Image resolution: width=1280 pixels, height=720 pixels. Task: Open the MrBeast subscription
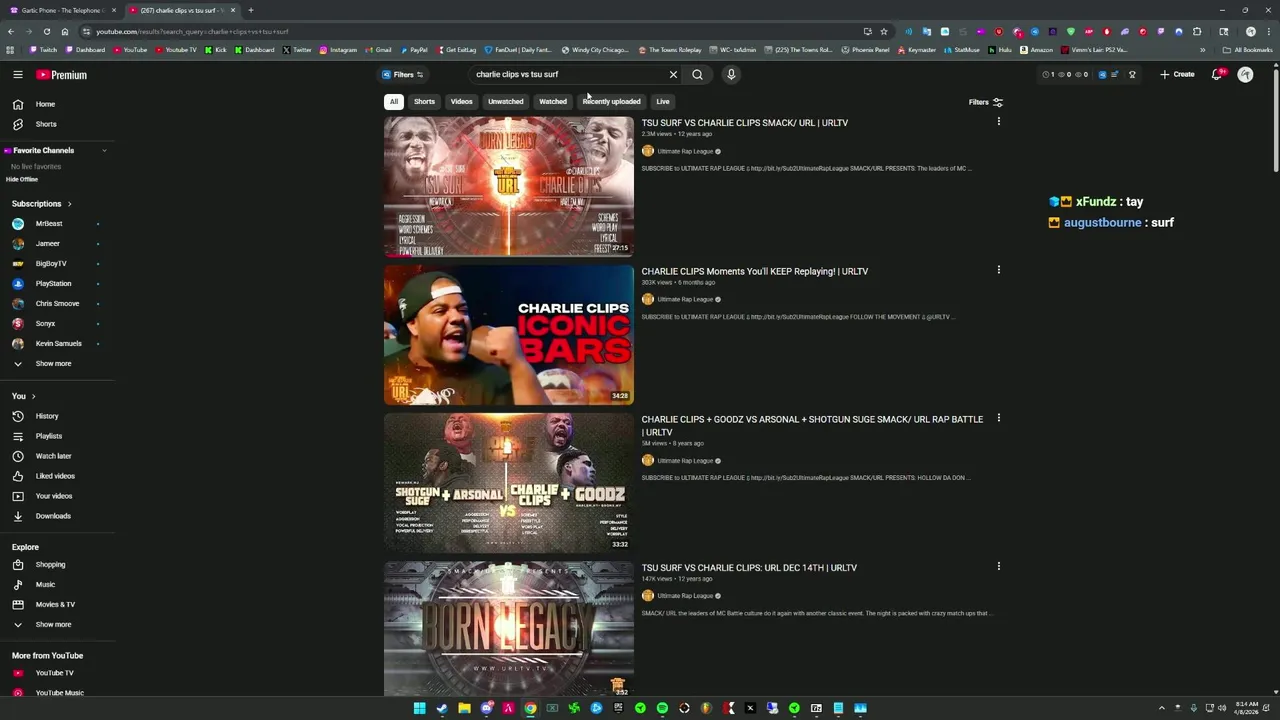pos(56,224)
